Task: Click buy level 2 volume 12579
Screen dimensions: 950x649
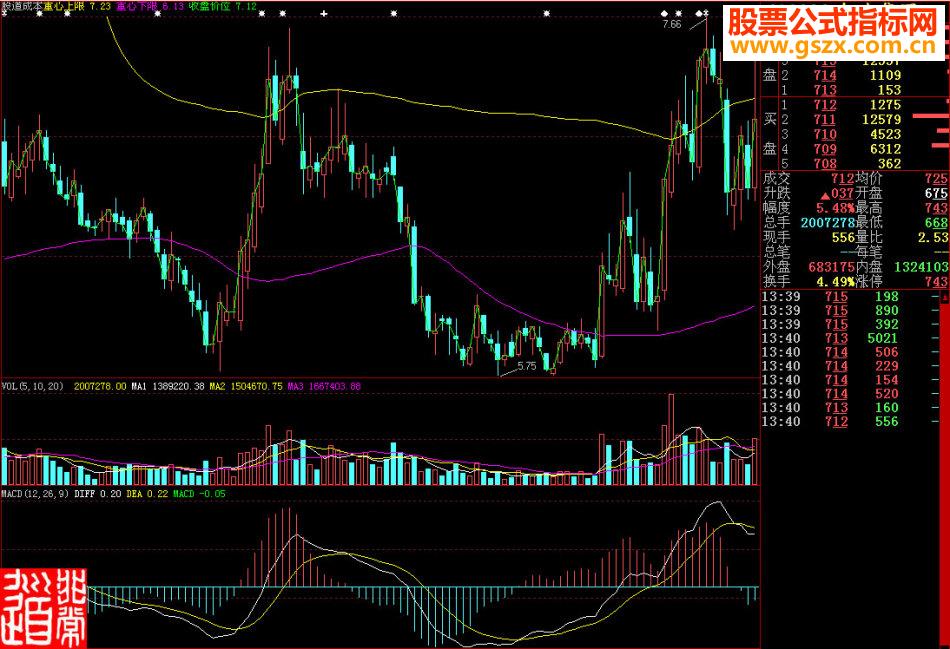Action: 882,119
